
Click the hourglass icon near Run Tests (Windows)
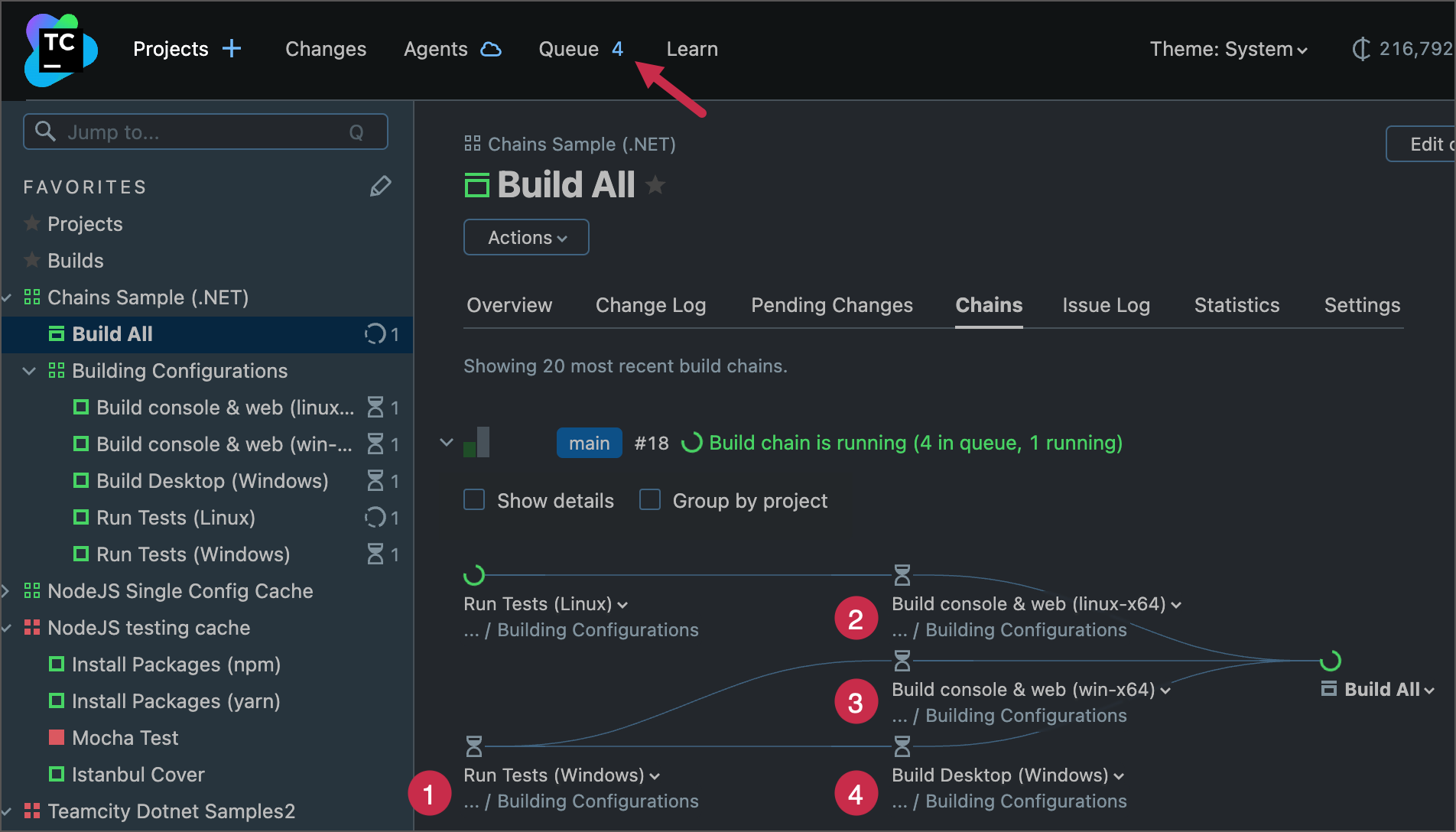point(473,746)
